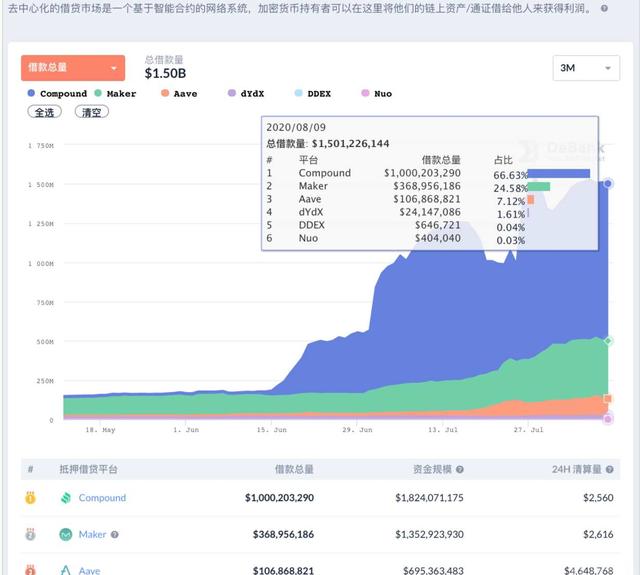Open the 3M time range dropdown
640x575 pixels.
[586, 68]
